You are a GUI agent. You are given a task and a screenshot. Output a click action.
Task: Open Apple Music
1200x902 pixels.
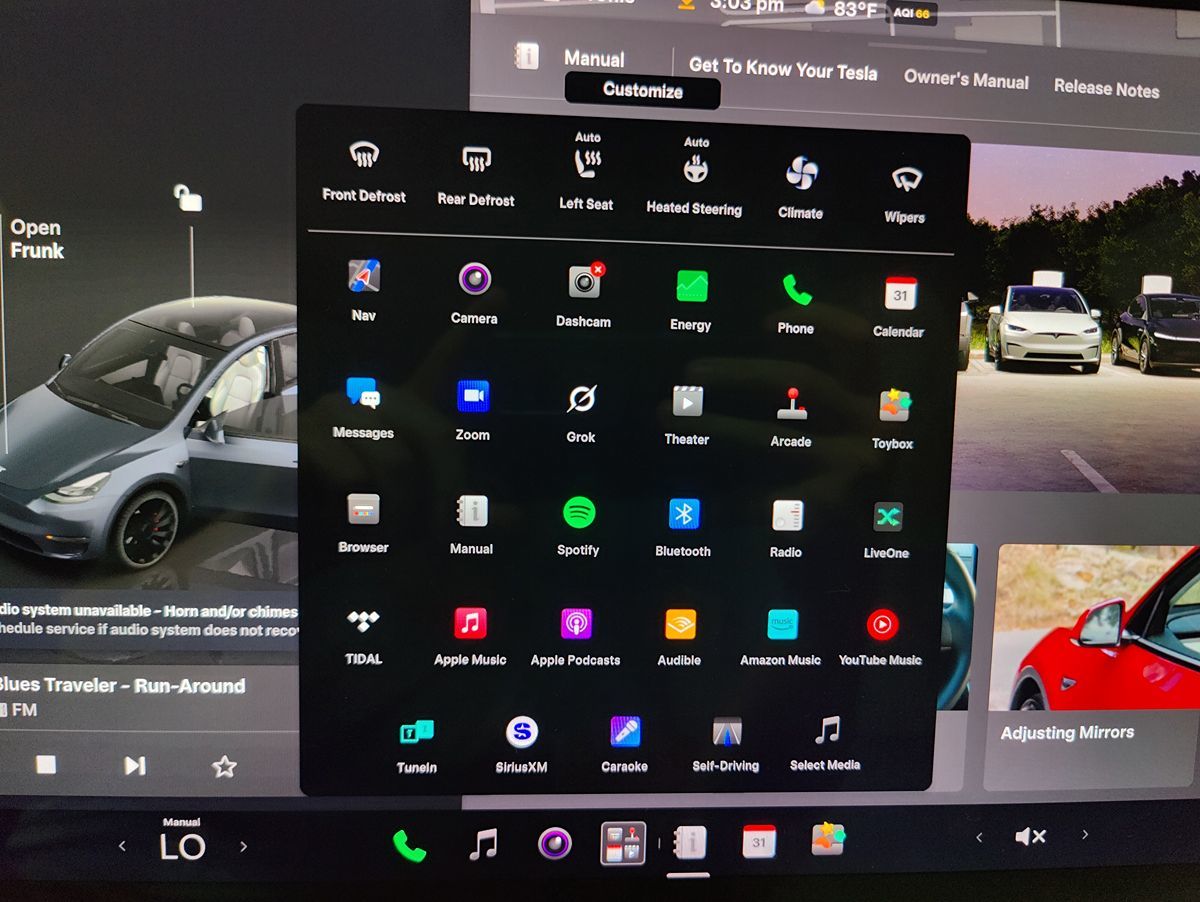click(470, 636)
